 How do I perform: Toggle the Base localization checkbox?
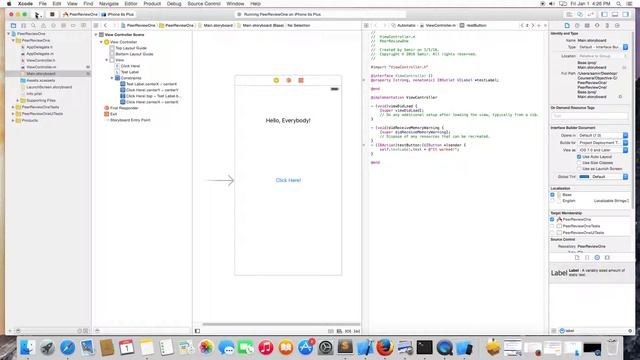(552, 195)
